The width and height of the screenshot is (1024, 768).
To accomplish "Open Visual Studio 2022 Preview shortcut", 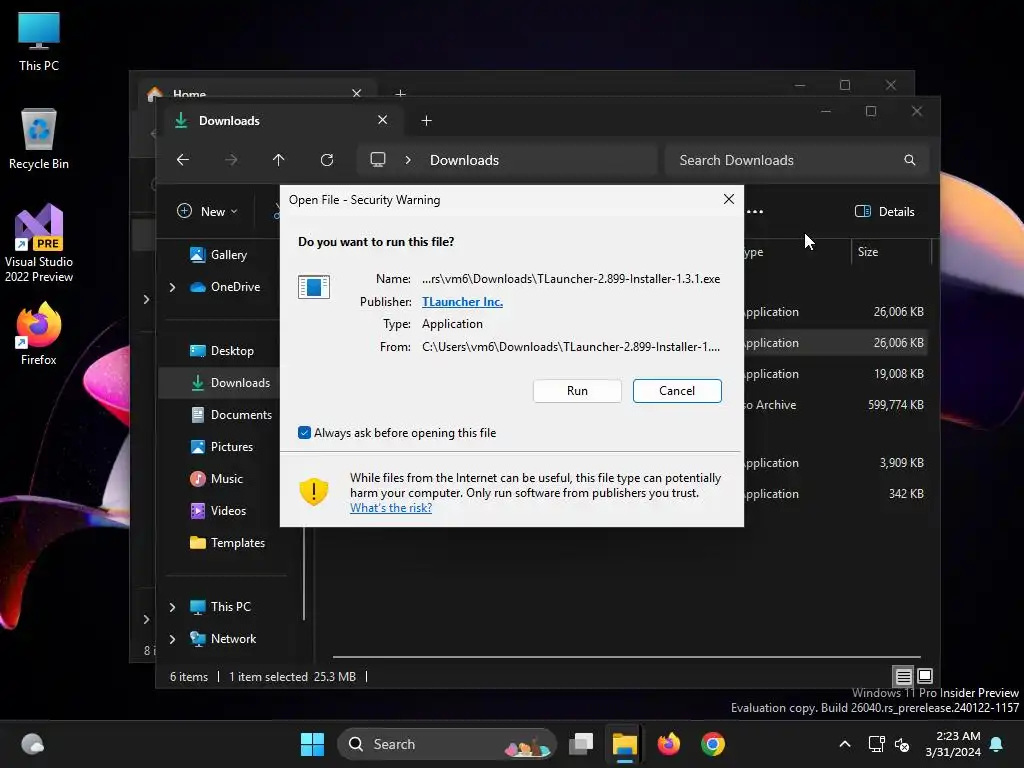I will [39, 243].
